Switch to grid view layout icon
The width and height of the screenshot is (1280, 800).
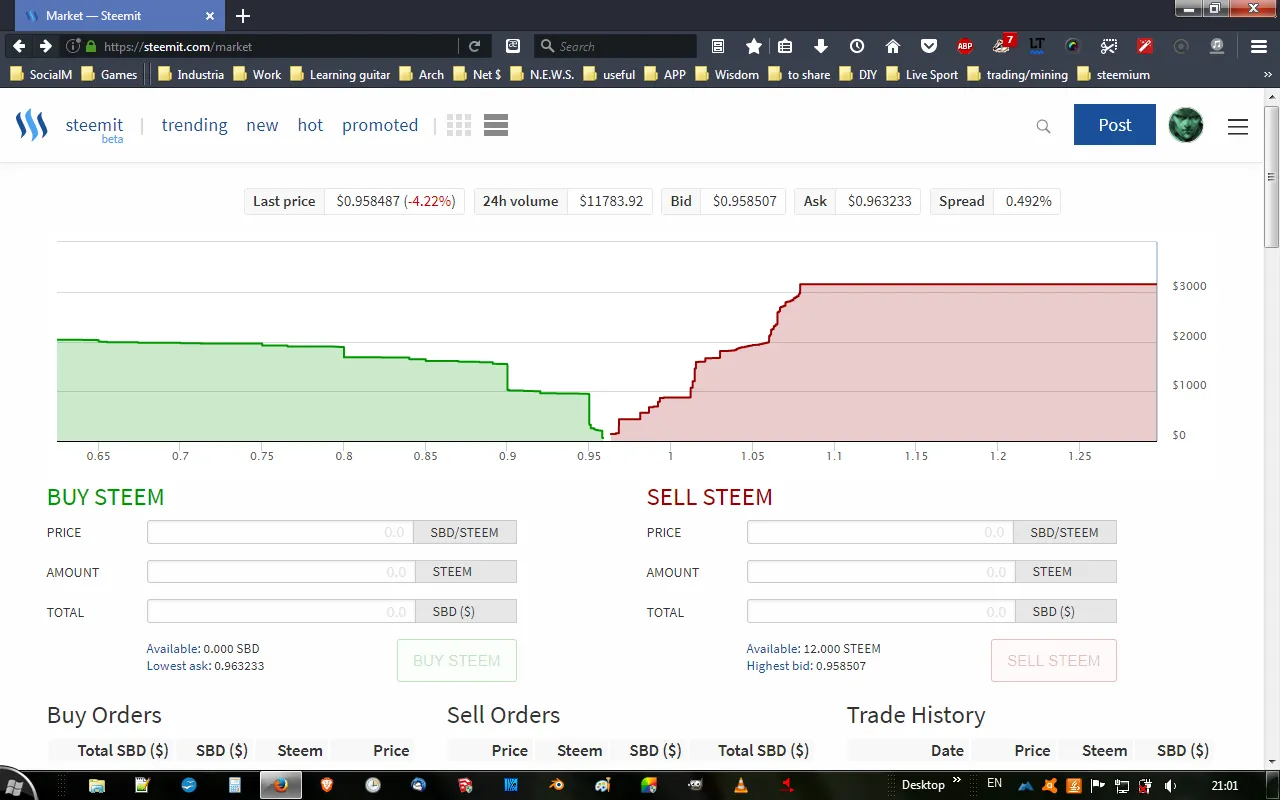[459, 125]
